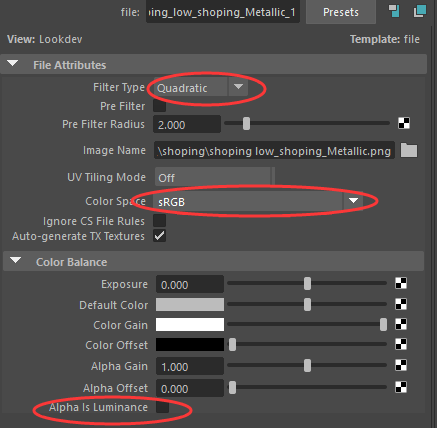This screenshot has height=428, width=437.
Task: Open the UV Tiling Mode dropdown
Action: [215, 177]
